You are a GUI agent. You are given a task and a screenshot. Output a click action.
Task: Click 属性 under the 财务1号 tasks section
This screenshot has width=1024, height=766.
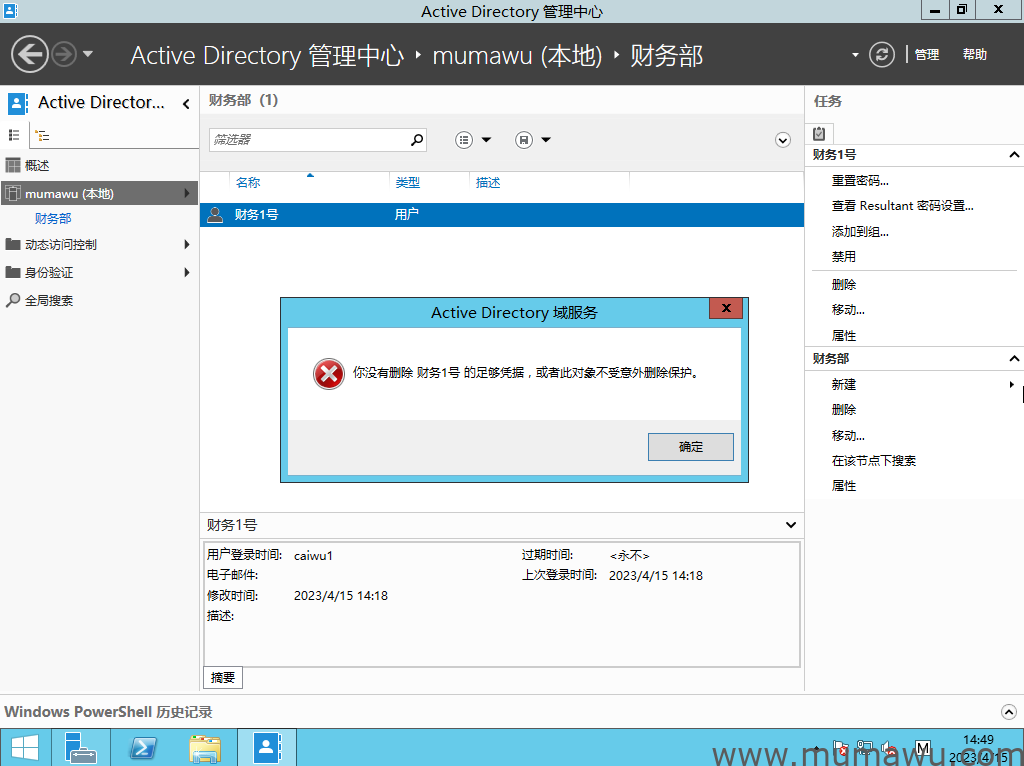point(844,336)
